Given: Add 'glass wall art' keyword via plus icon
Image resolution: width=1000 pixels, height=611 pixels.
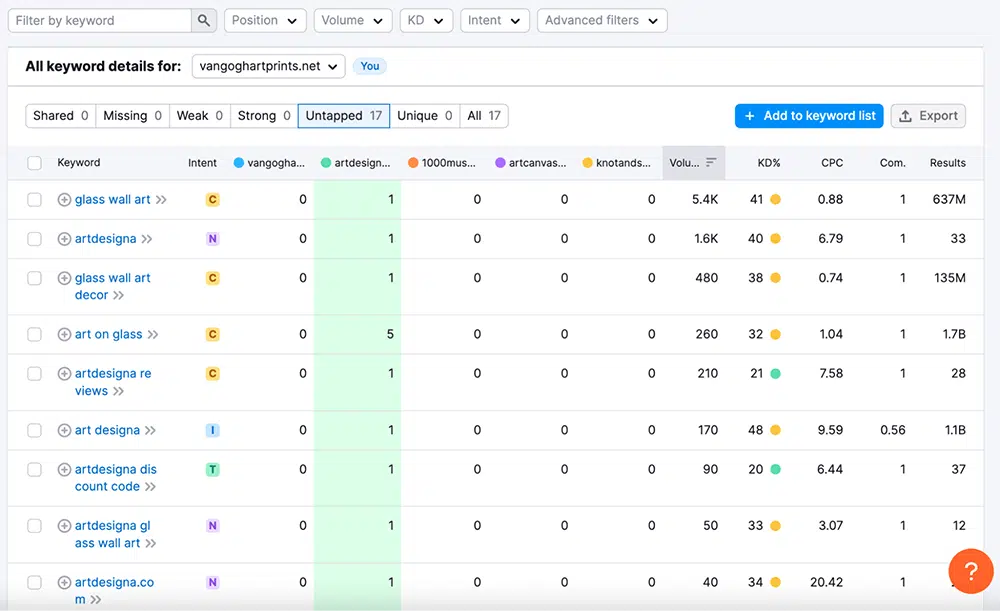Looking at the screenshot, I should coord(64,200).
